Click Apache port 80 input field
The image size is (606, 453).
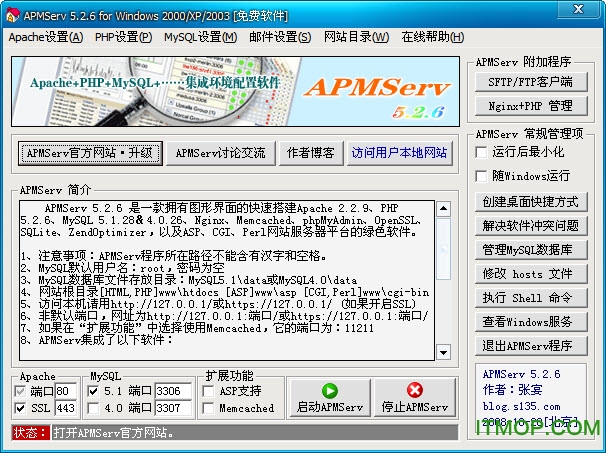click(66, 392)
